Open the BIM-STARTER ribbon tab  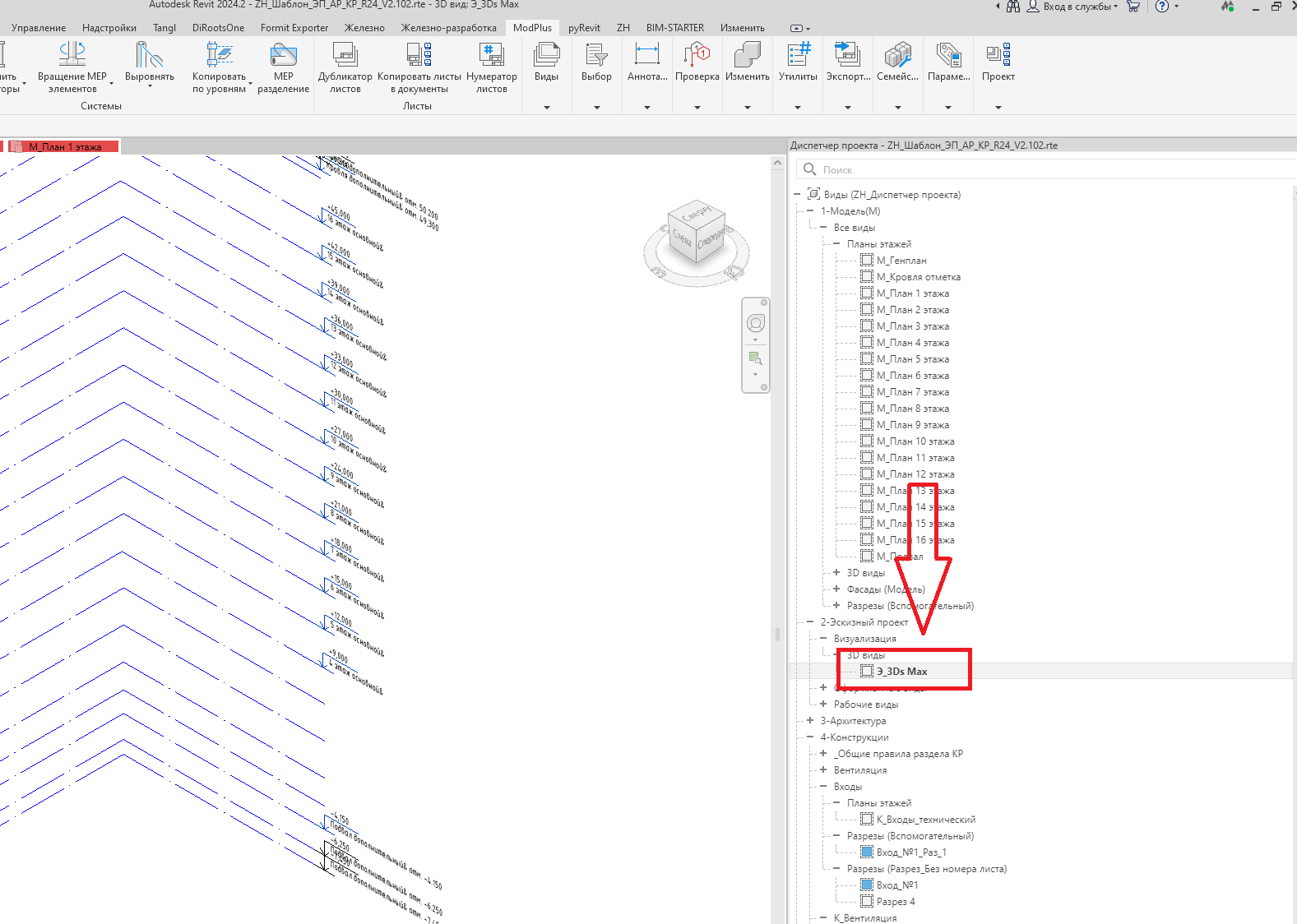675,28
